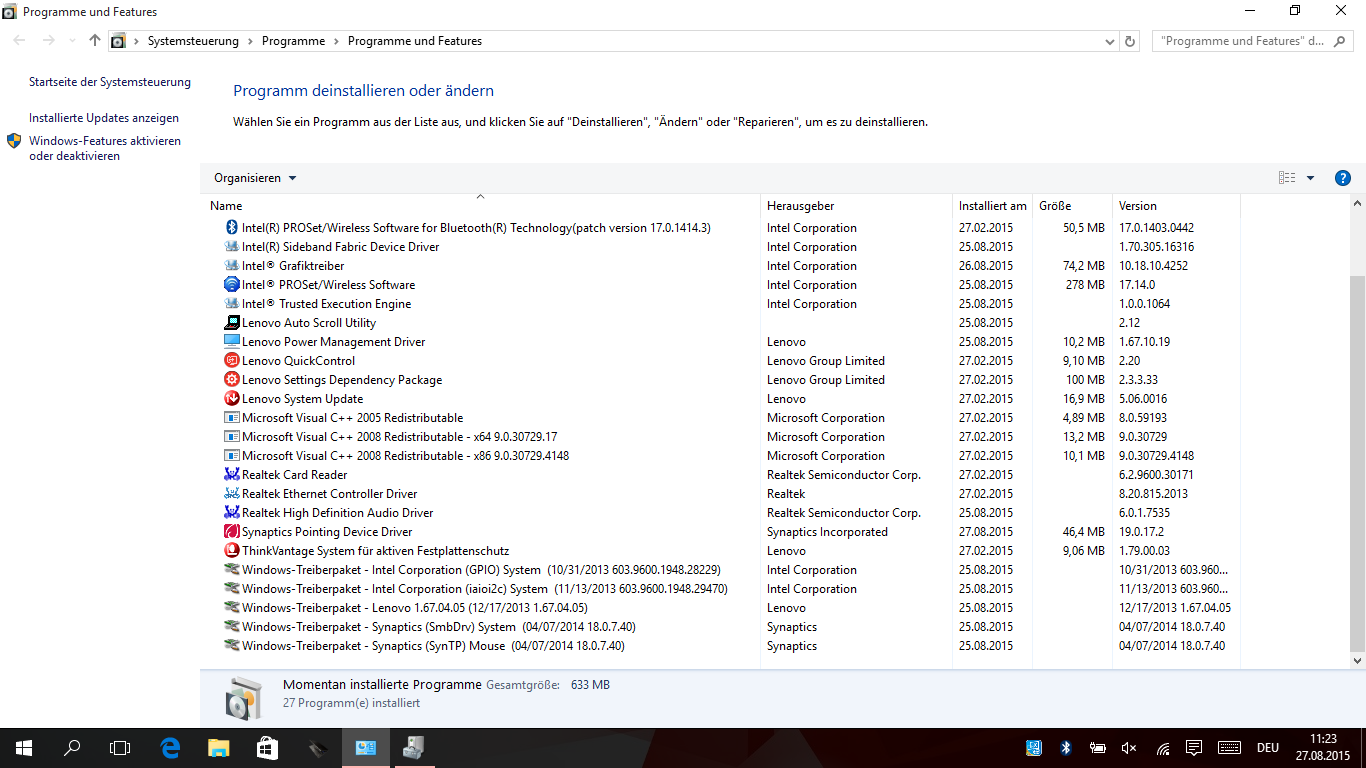Click the icon of Windows-Treiberpaket Intel Corporation (GPIO)
Image resolution: width=1366 pixels, height=768 pixels.
pos(232,570)
